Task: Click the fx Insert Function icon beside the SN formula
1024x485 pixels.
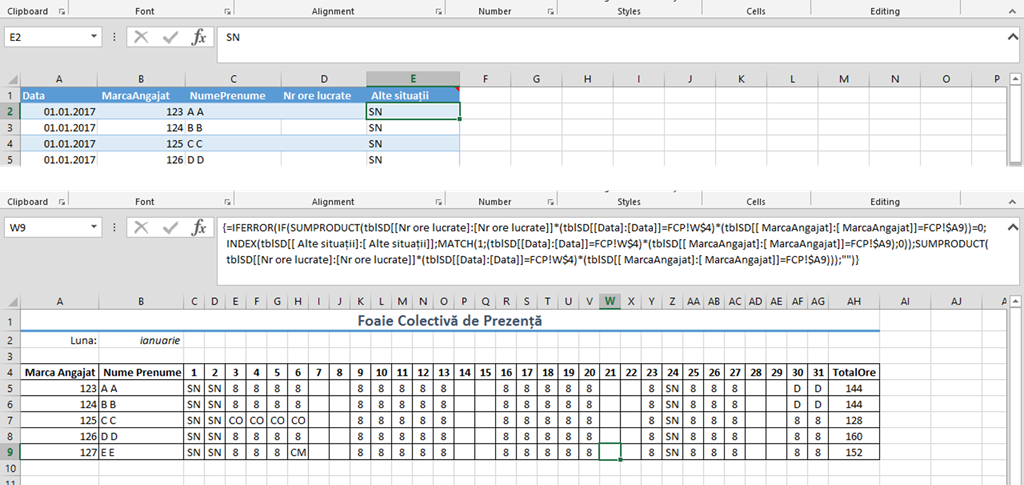Action: (x=199, y=37)
